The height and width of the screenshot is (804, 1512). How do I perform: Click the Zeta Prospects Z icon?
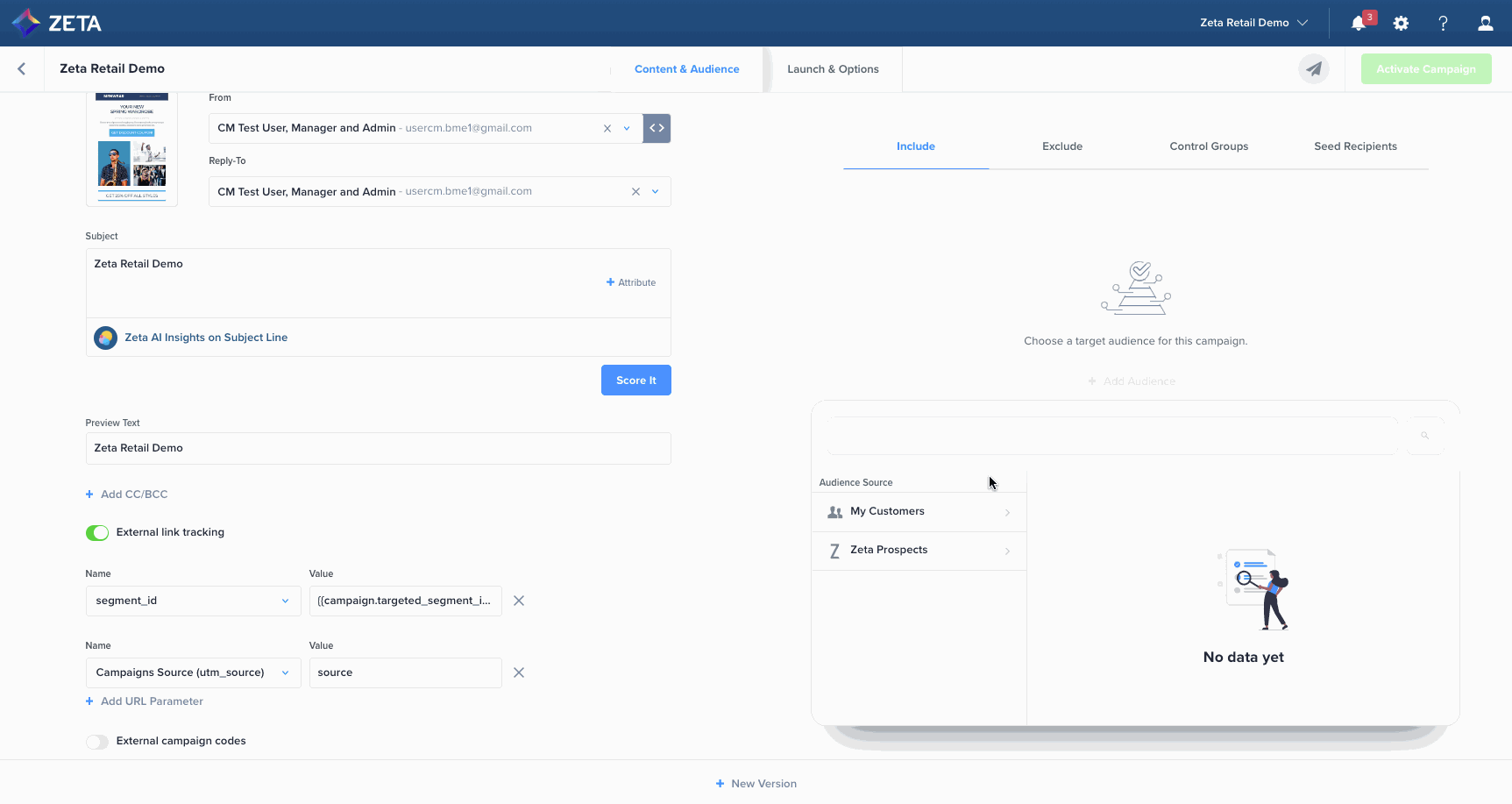834,551
